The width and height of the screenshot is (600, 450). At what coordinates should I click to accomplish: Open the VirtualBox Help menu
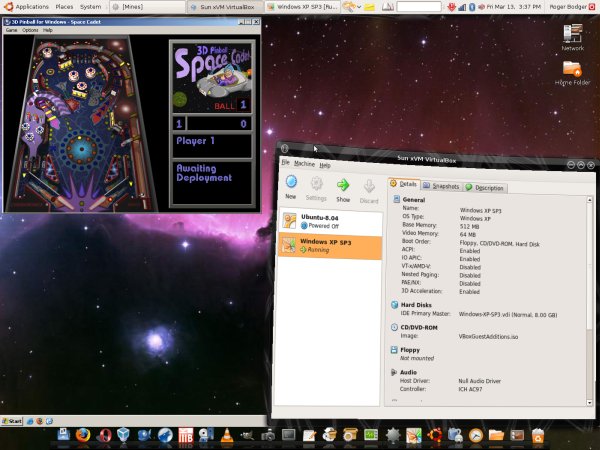(x=325, y=165)
